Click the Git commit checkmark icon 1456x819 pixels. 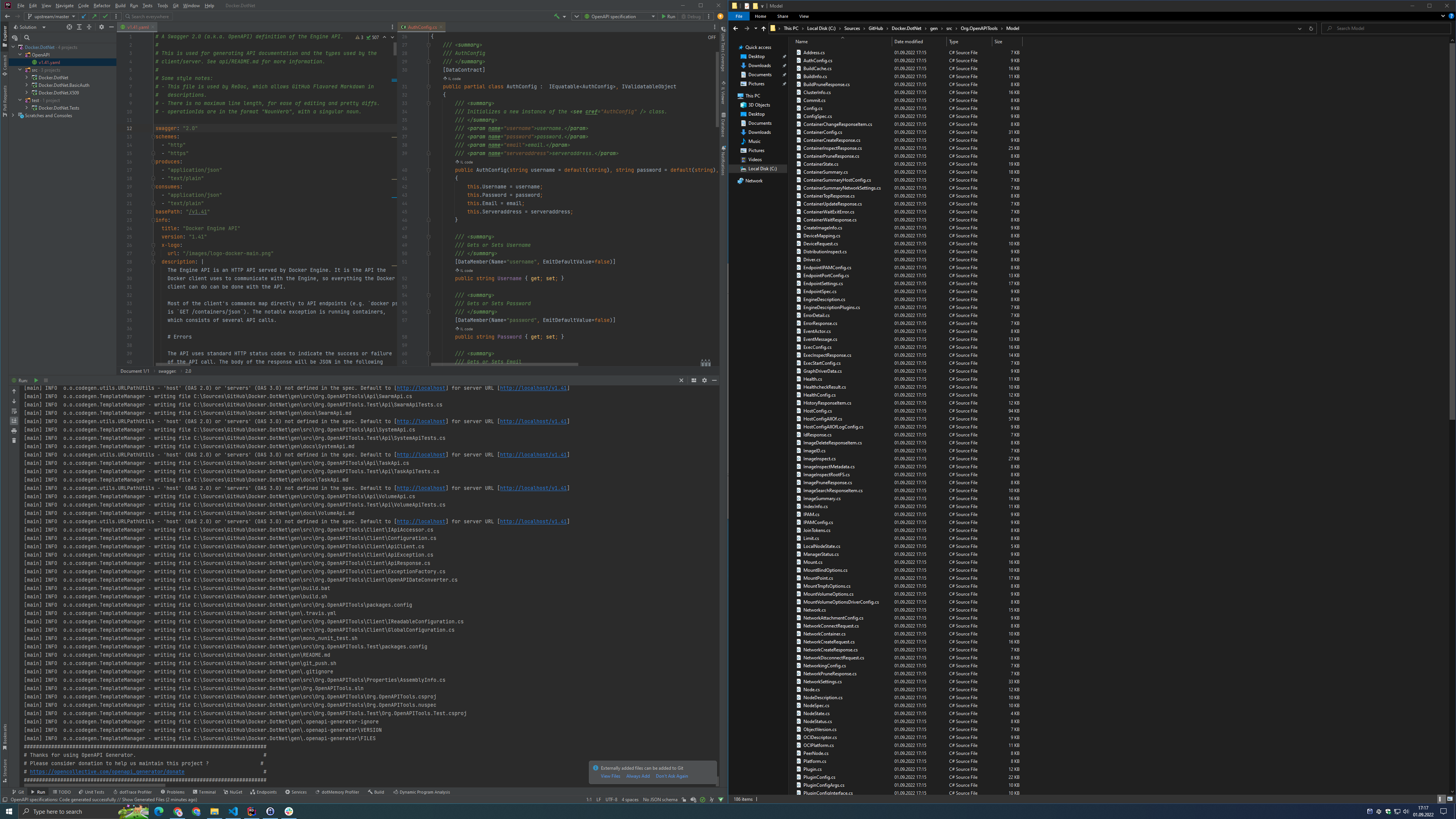105,16
